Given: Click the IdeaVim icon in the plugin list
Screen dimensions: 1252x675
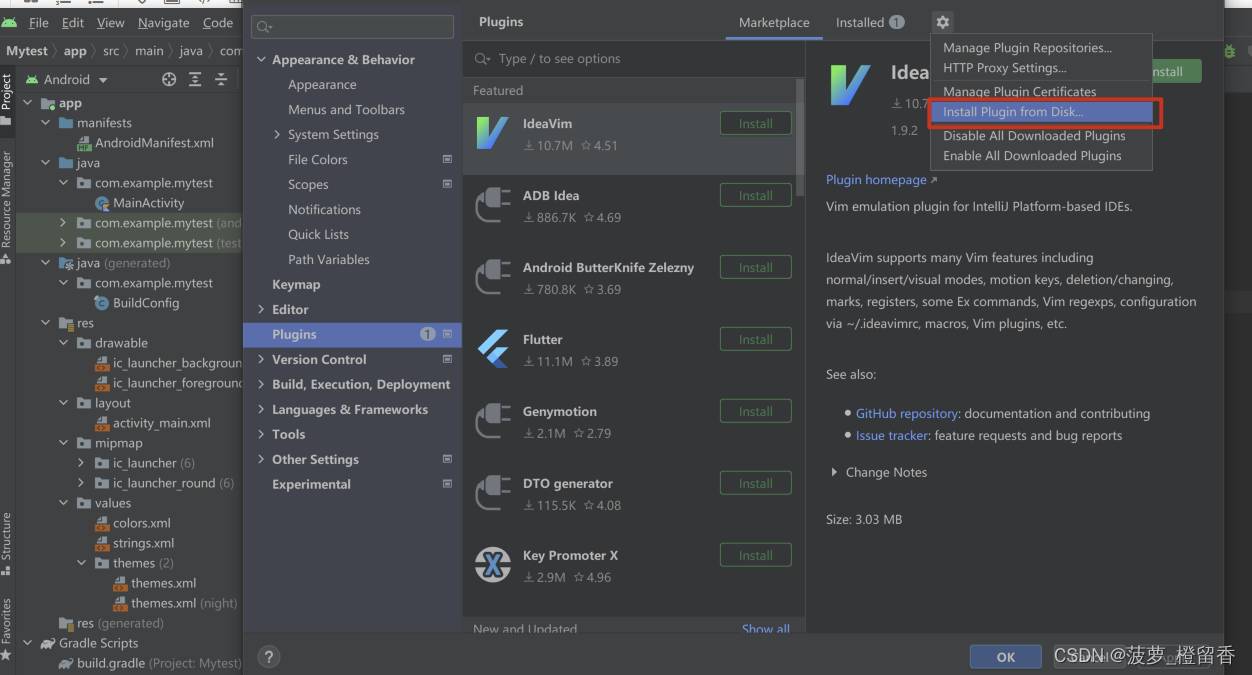Looking at the screenshot, I should (x=492, y=133).
